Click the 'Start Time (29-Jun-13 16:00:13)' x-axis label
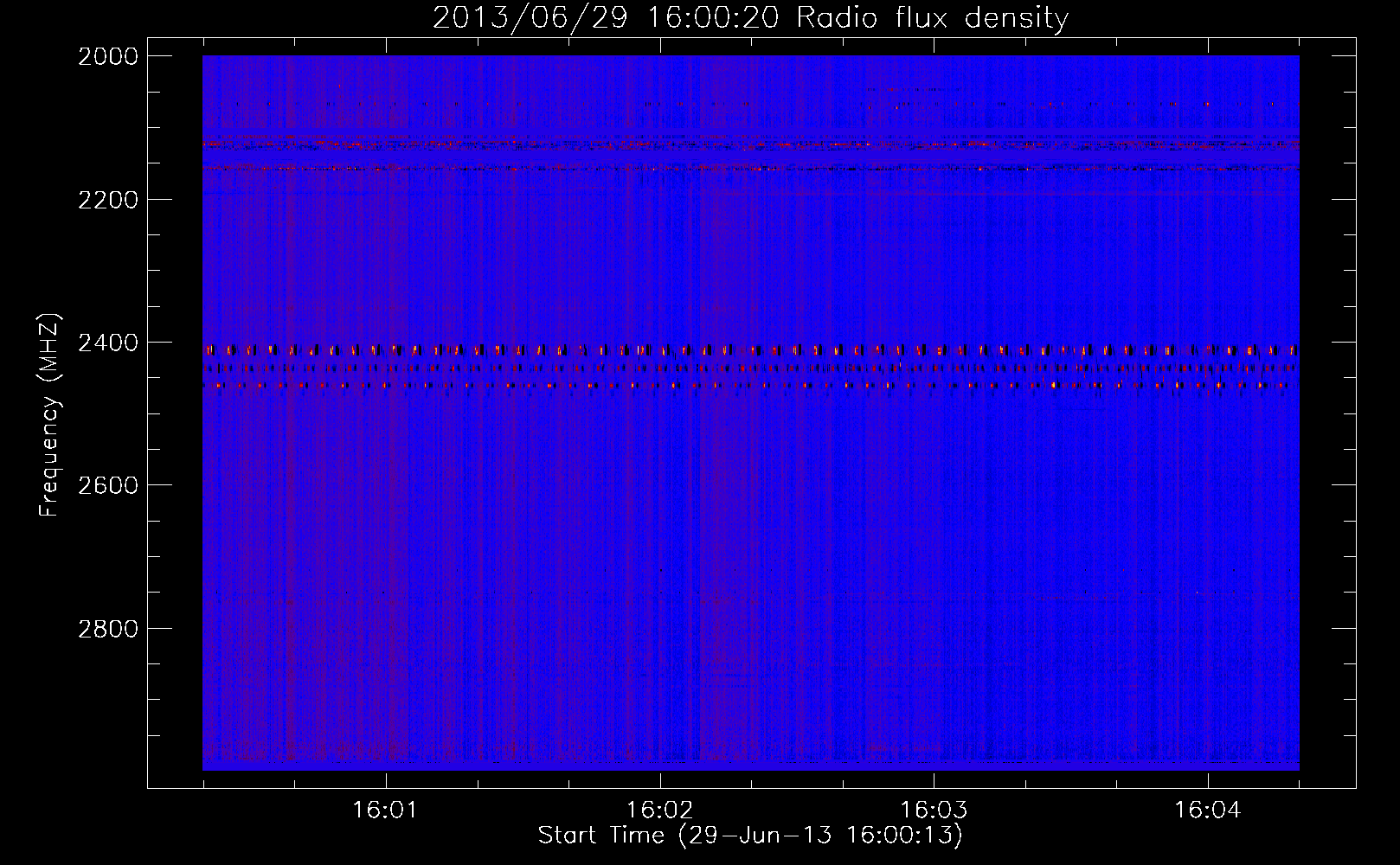 [x=750, y=836]
